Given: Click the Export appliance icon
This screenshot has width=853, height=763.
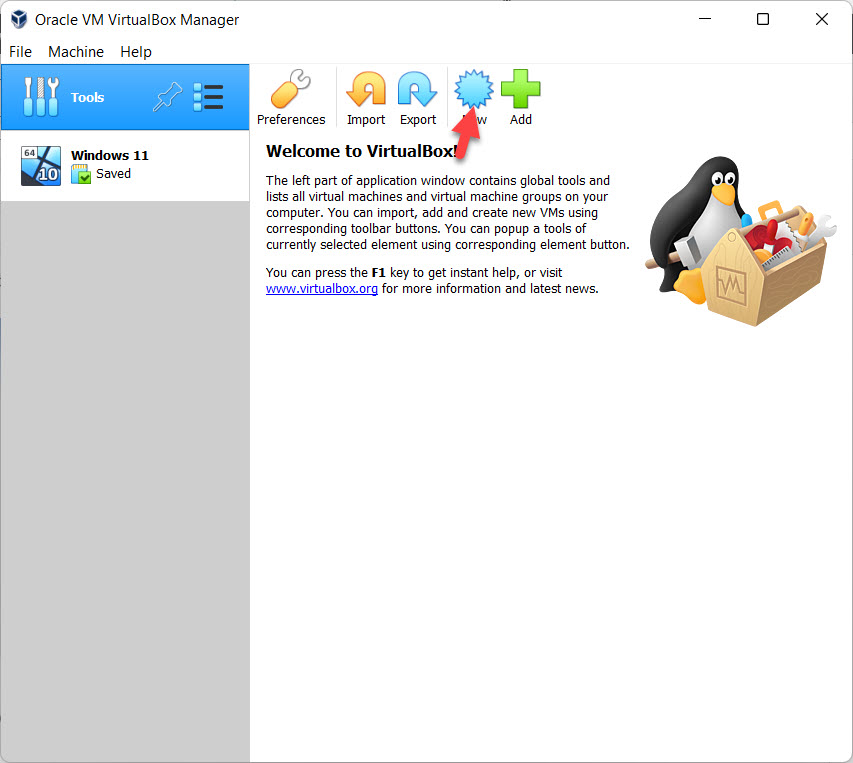Looking at the screenshot, I should pyautogui.click(x=417, y=91).
